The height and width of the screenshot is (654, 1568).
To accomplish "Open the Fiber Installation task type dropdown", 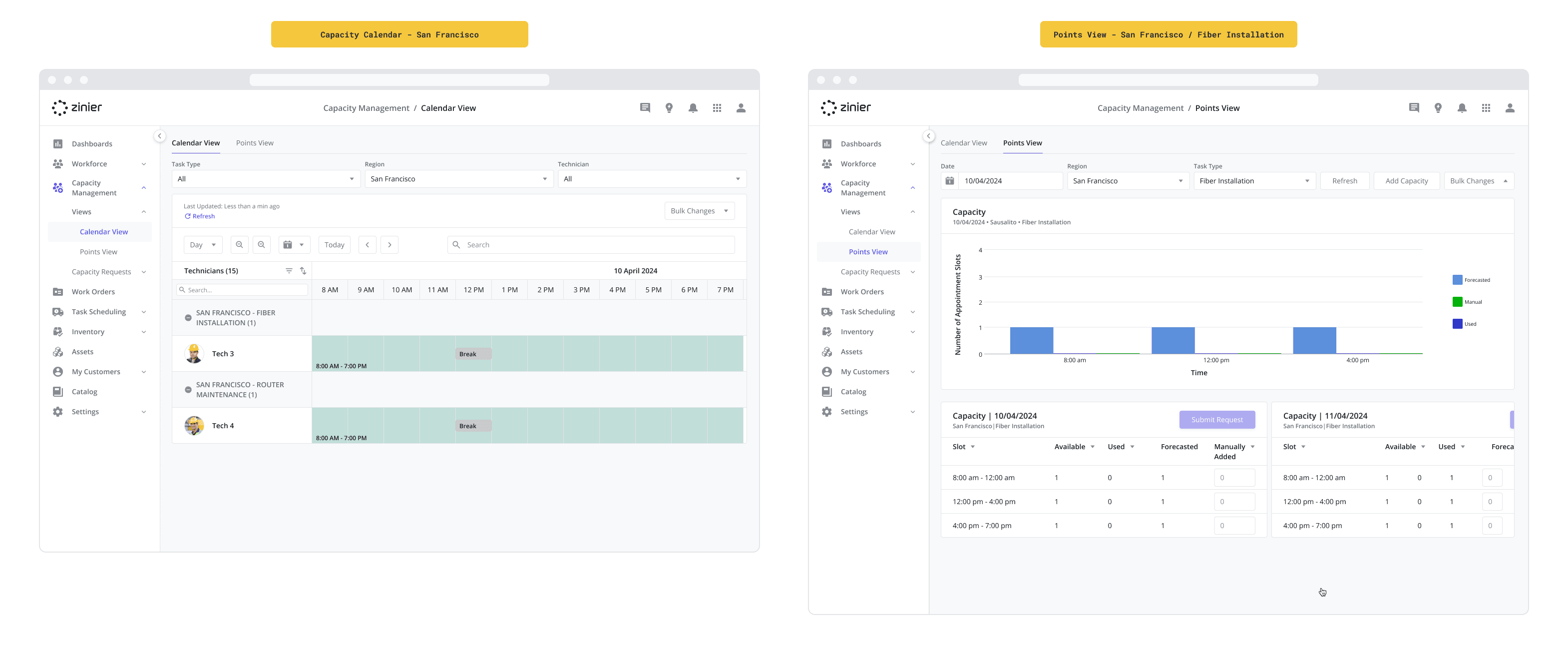I will point(1254,181).
